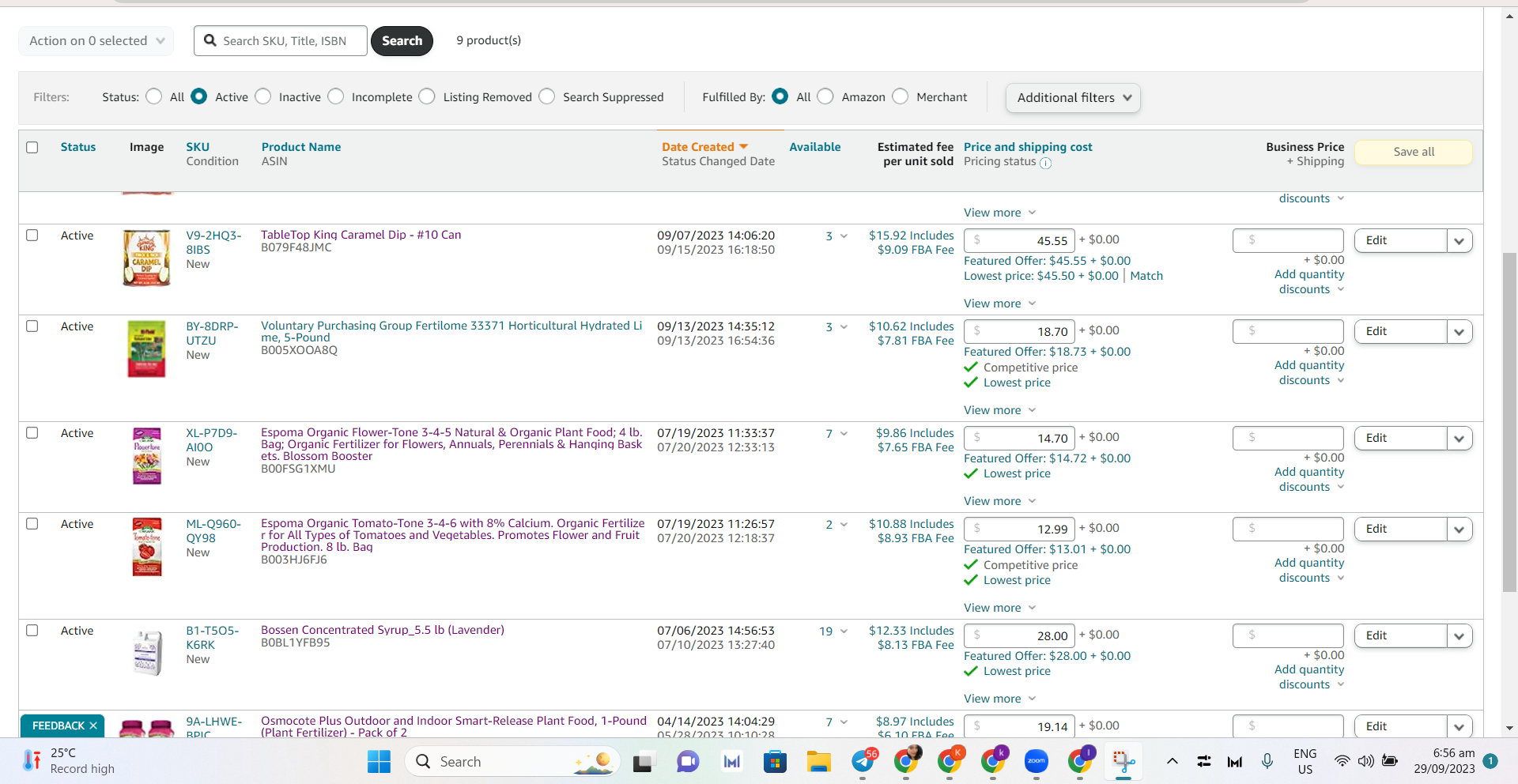1518x784 pixels.
Task: Select the Inactive status filter
Action: click(x=263, y=96)
